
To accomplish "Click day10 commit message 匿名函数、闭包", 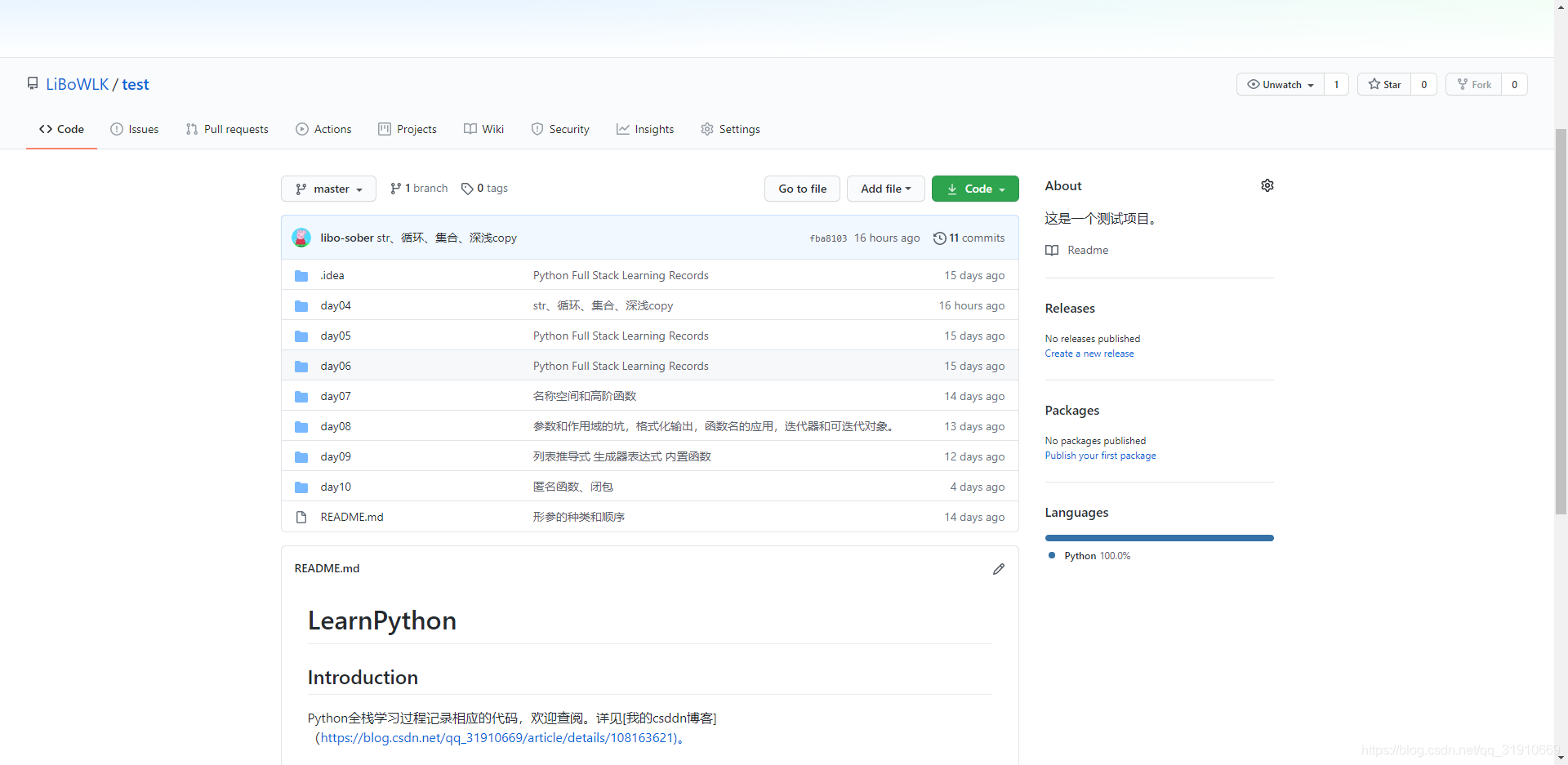I will point(573,487).
